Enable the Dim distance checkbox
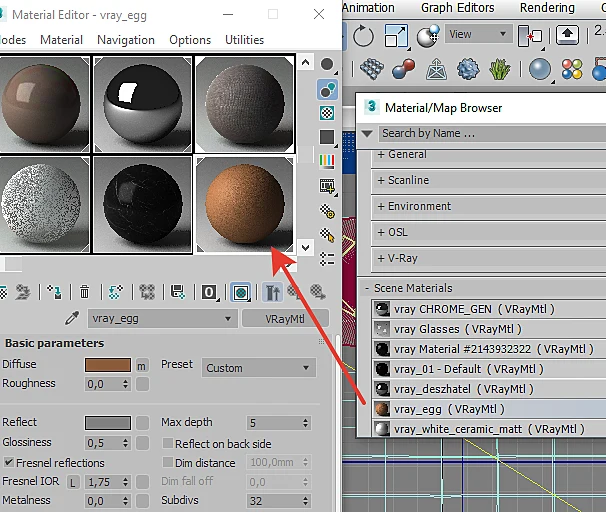Viewport: 606px width, 512px height. [x=168, y=462]
